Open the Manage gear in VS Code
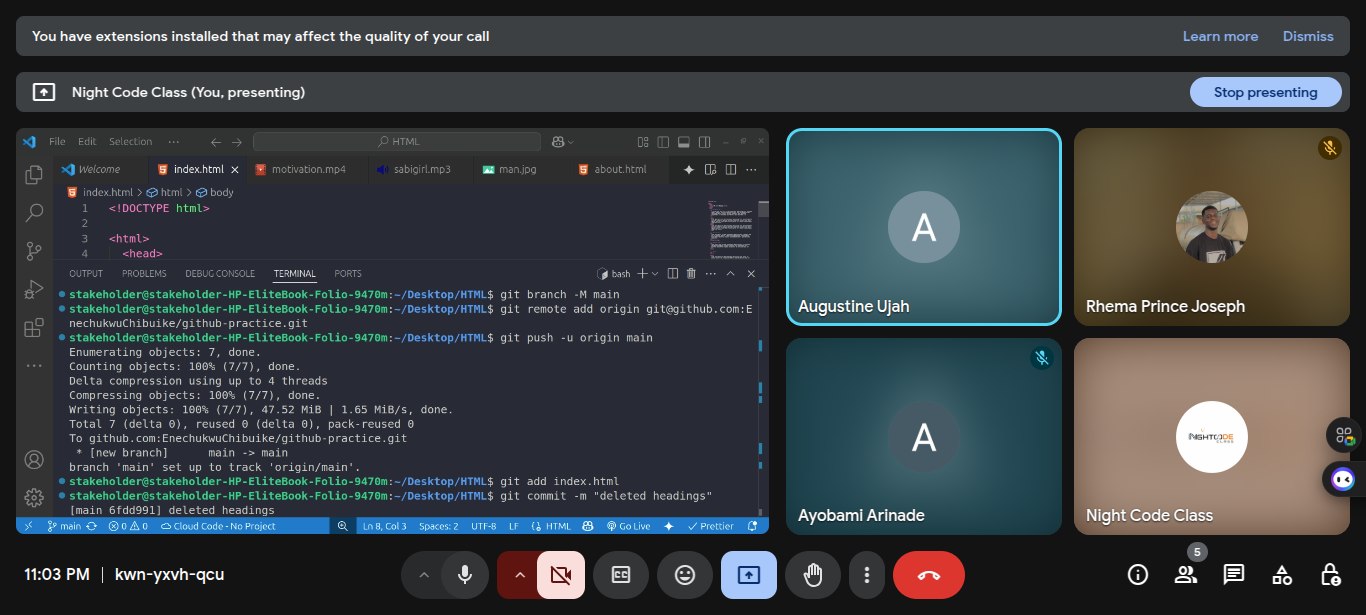This screenshot has height=615, width=1366. (34, 497)
